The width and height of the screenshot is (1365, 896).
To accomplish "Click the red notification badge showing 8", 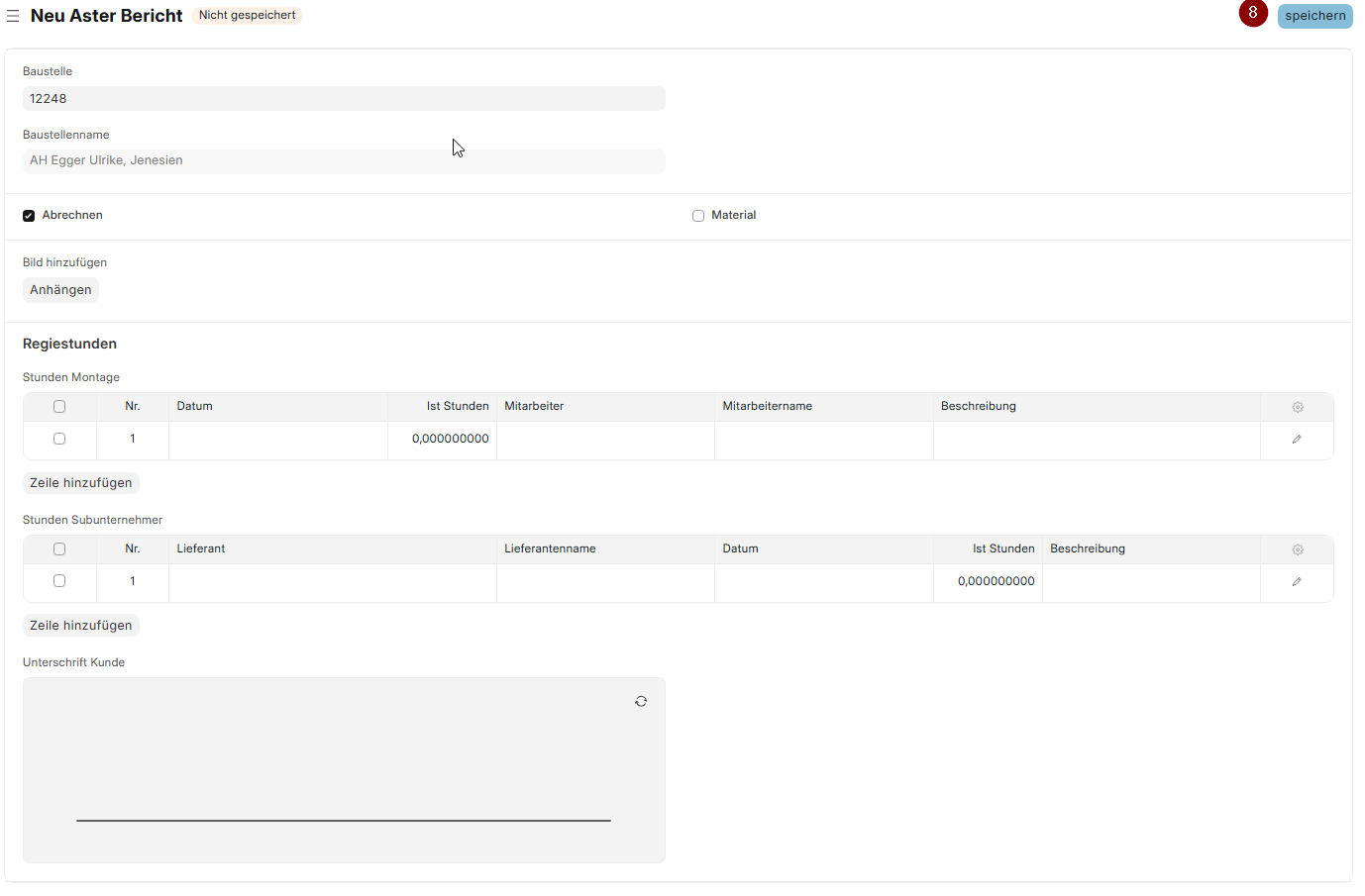I will [x=1253, y=13].
